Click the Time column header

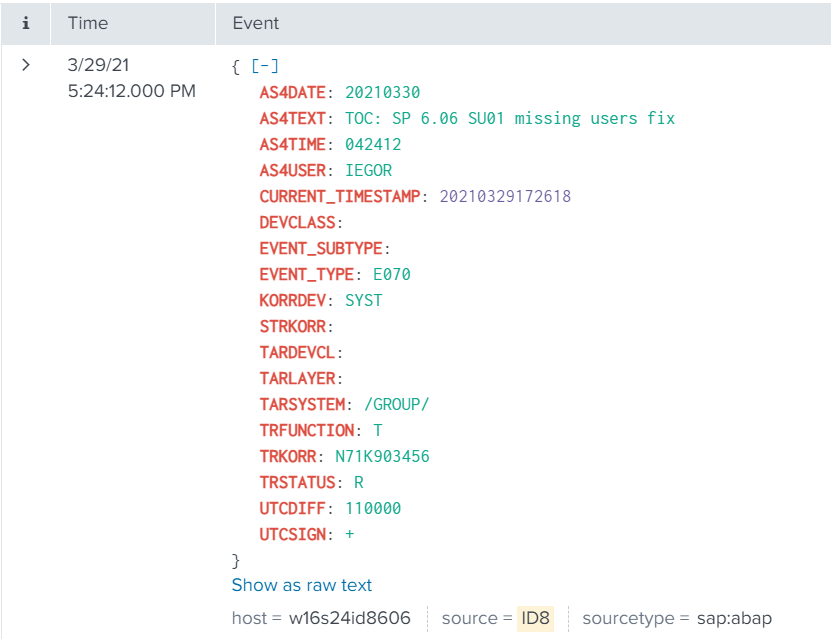88,23
